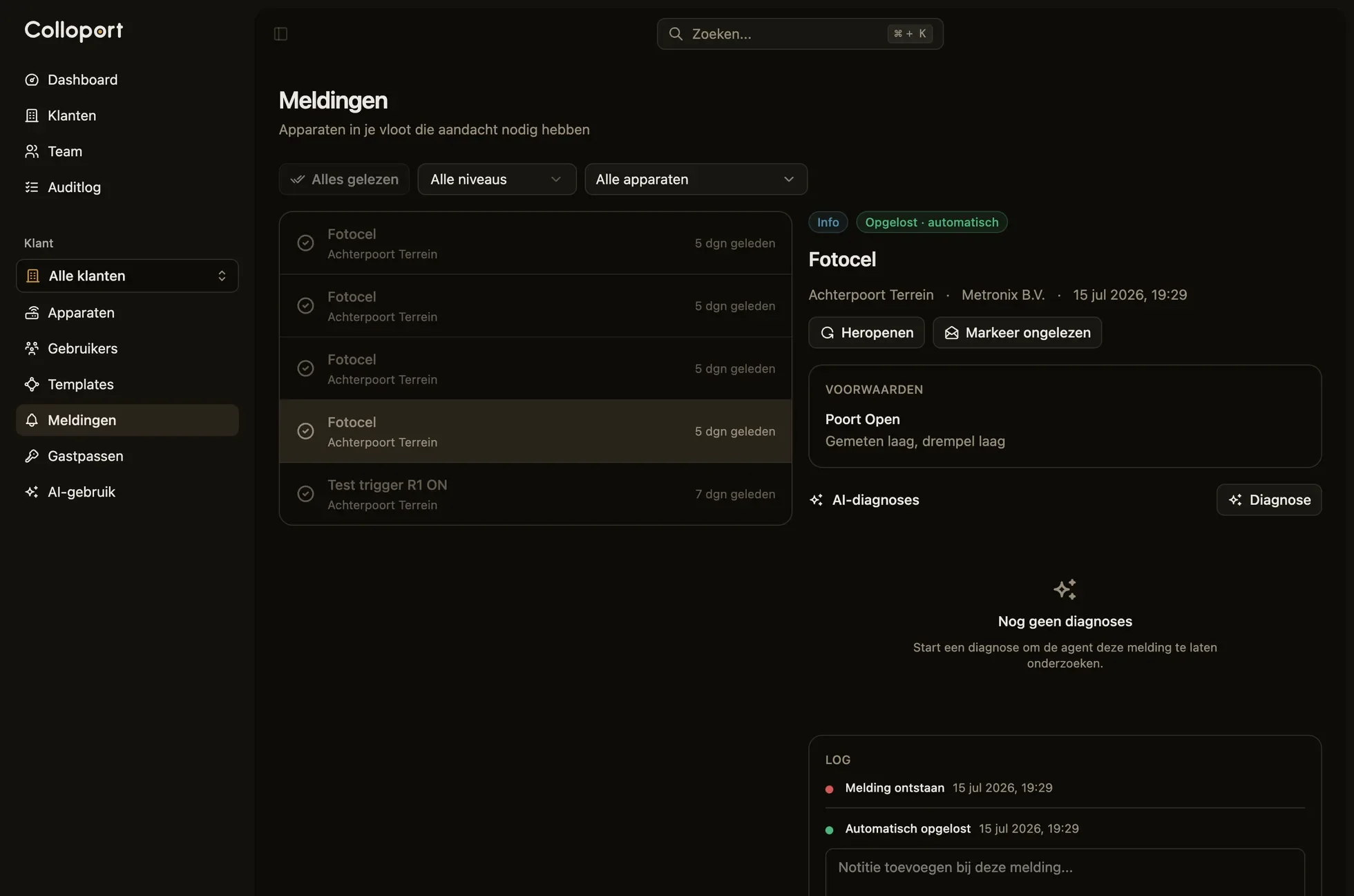Click Markeer ongelezen button
1354x896 pixels.
click(x=1017, y=333)
